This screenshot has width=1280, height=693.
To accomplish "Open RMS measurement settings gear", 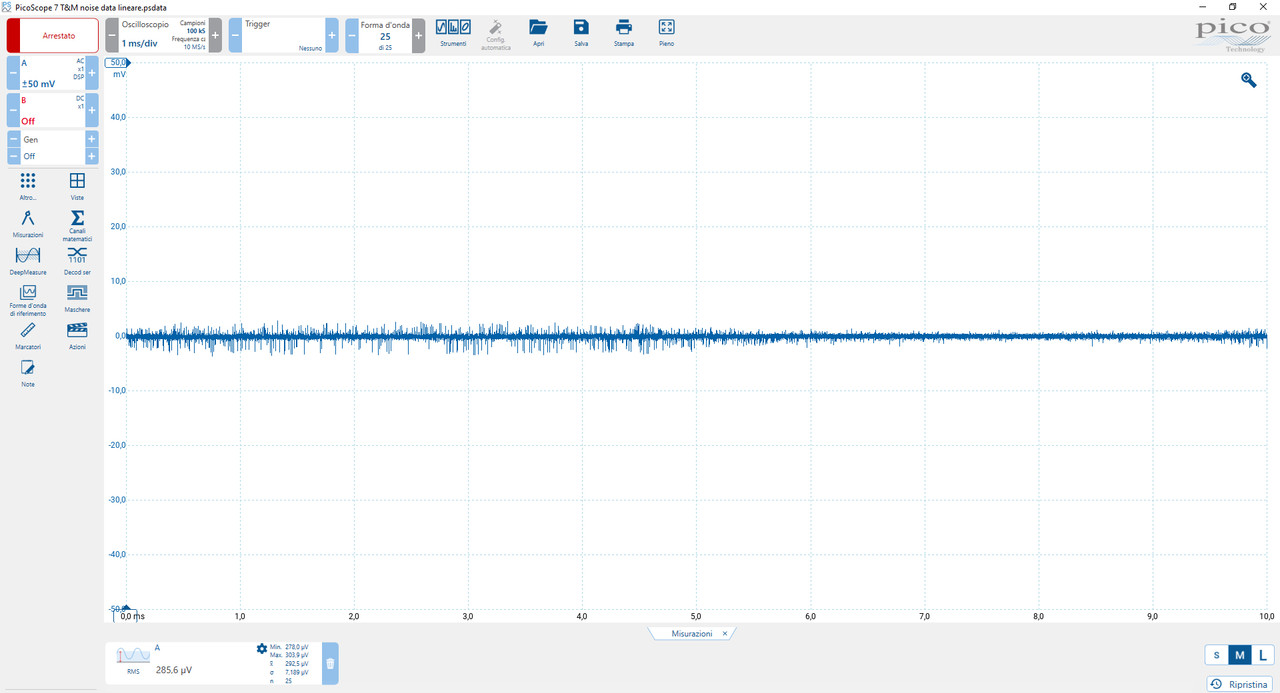I will [262, 648].
